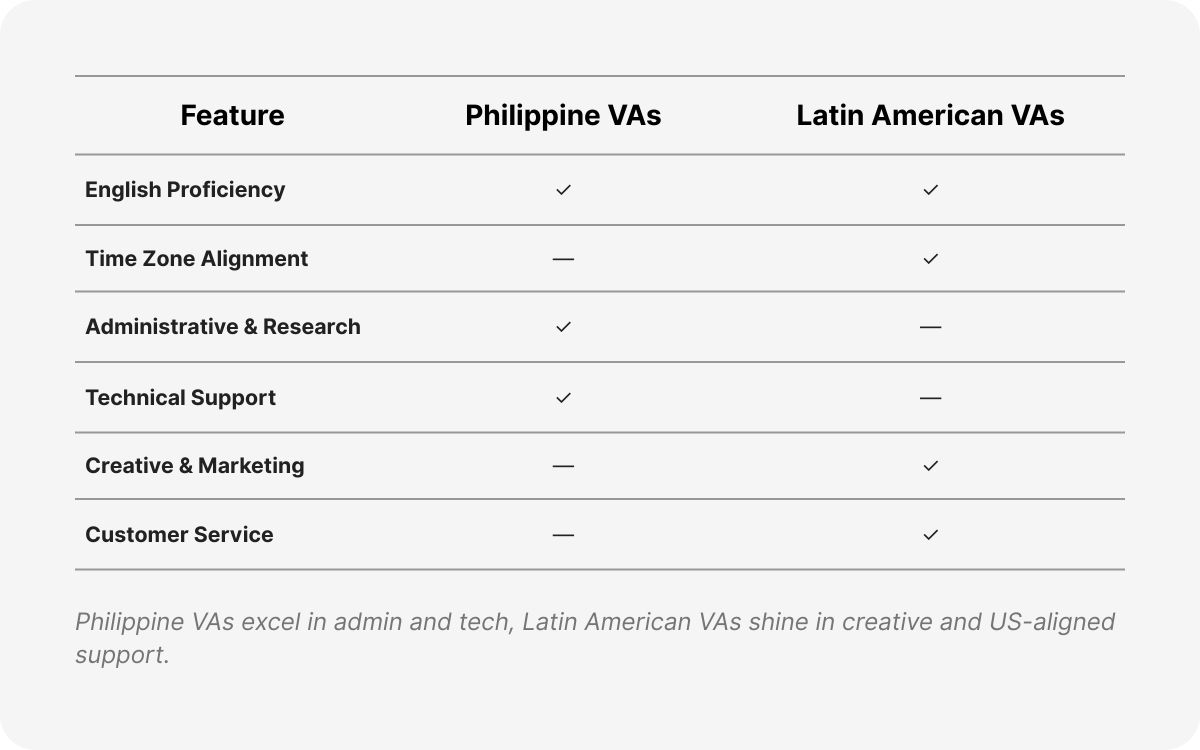This screenshot has width=1200, height=750.
Task: Click the Latin American Customer Service checkmark
Action: coord(930,535)
